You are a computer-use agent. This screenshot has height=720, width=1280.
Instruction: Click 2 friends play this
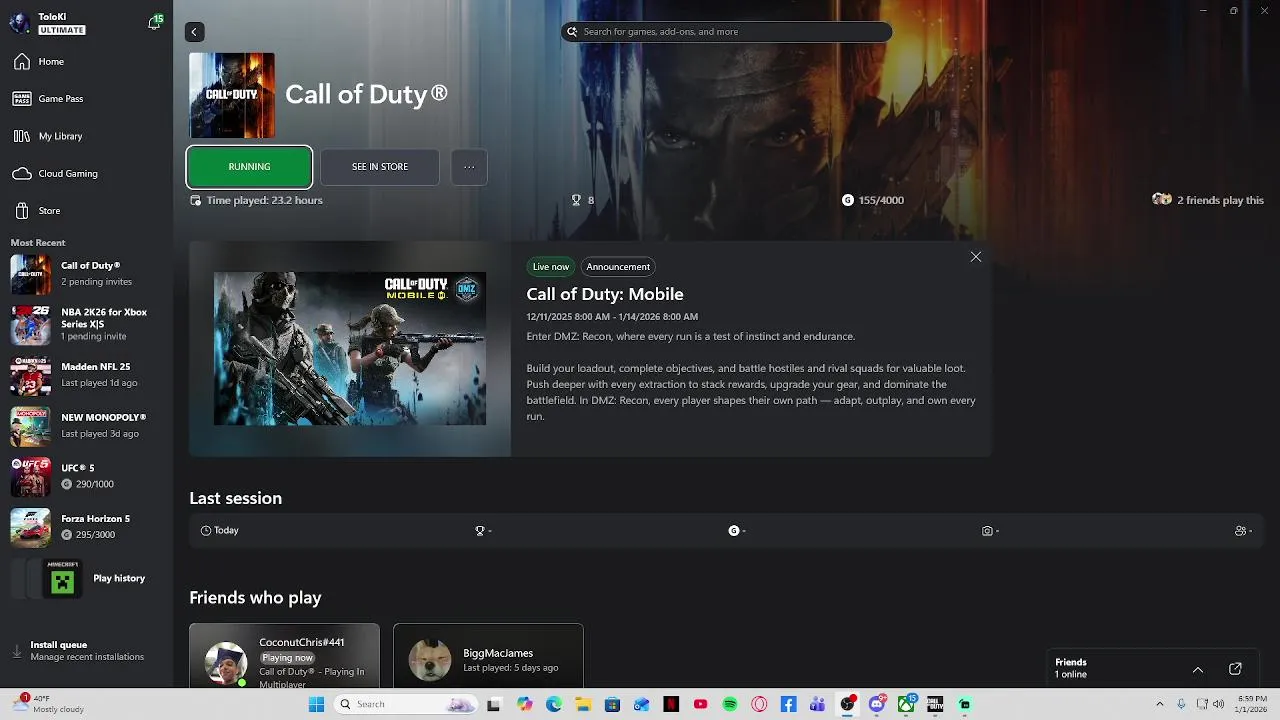(x=1208, y=200)
